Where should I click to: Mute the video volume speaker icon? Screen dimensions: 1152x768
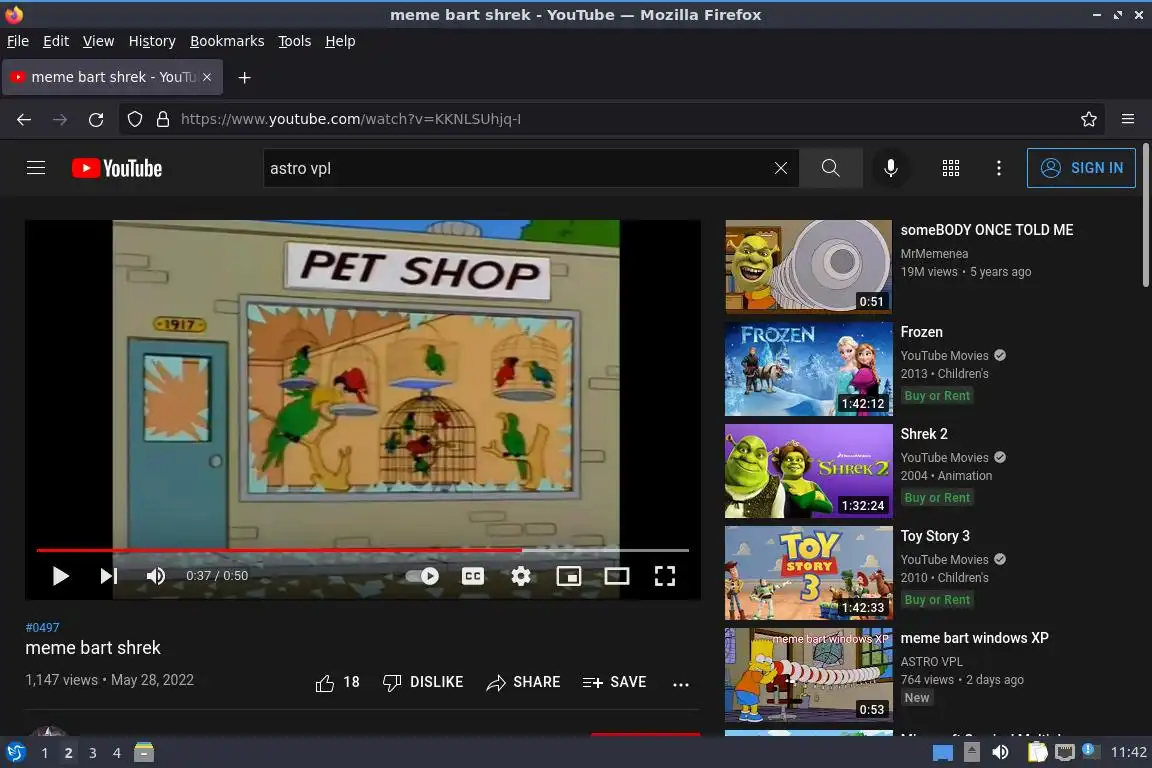[x=155, y=576]
